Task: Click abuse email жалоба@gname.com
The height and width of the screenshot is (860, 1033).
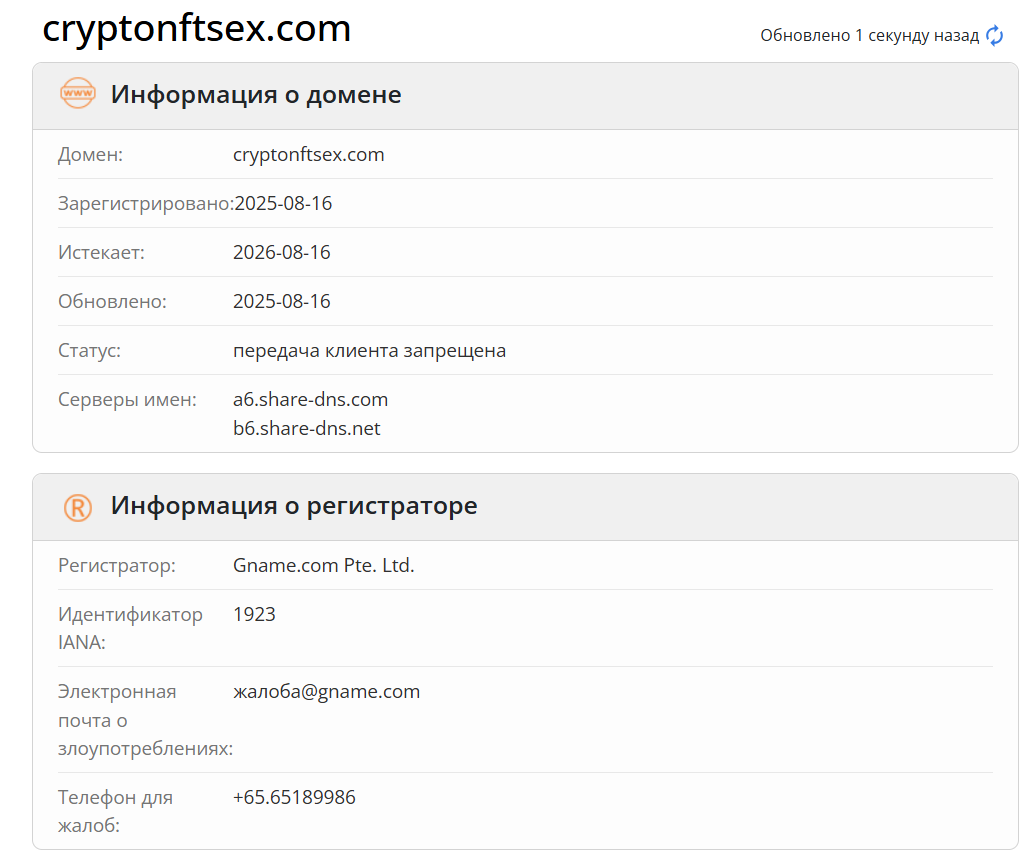Action: coord(327,691)
